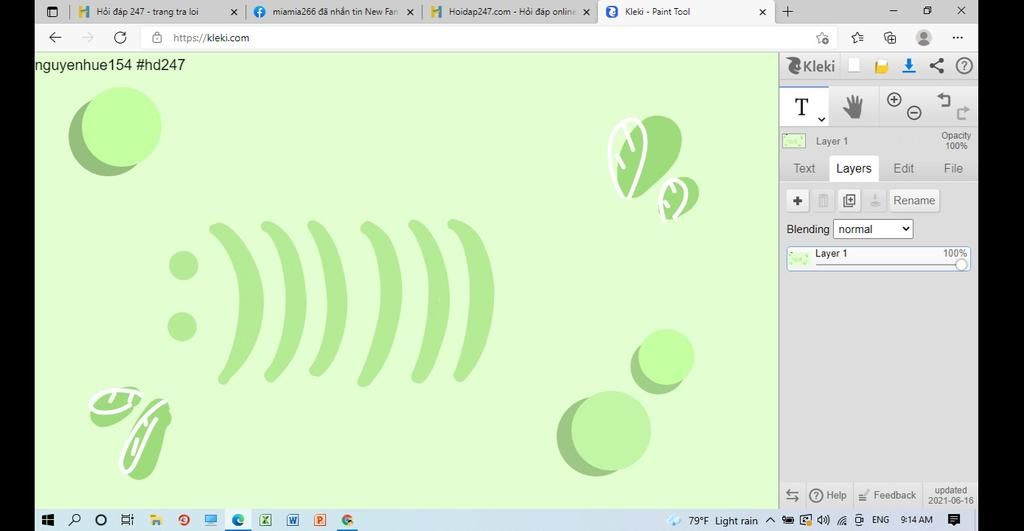The height and width of the screenshot is (531, 1024).
Task: Click the Rename layer button
Action: 914,201
